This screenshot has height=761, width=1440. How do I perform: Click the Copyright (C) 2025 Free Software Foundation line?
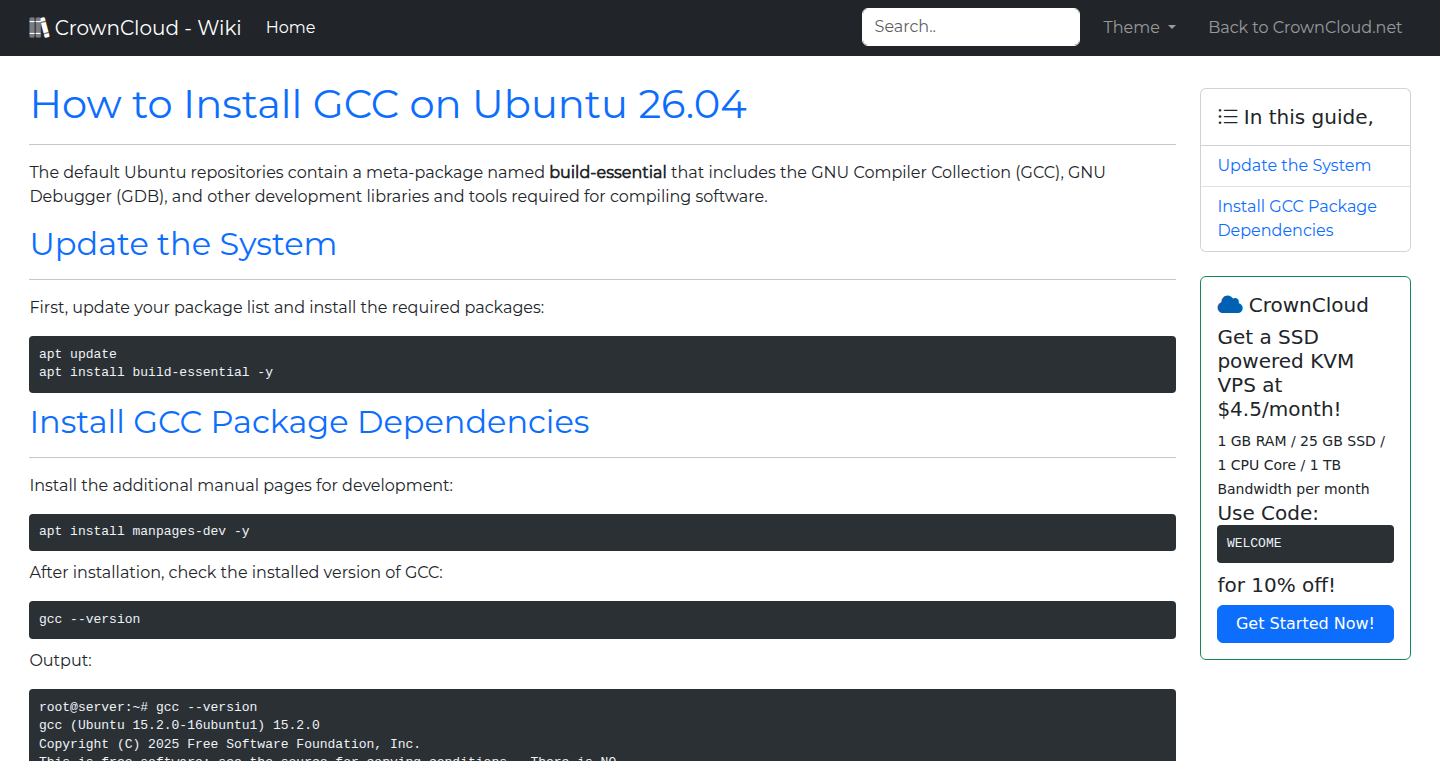230,744
